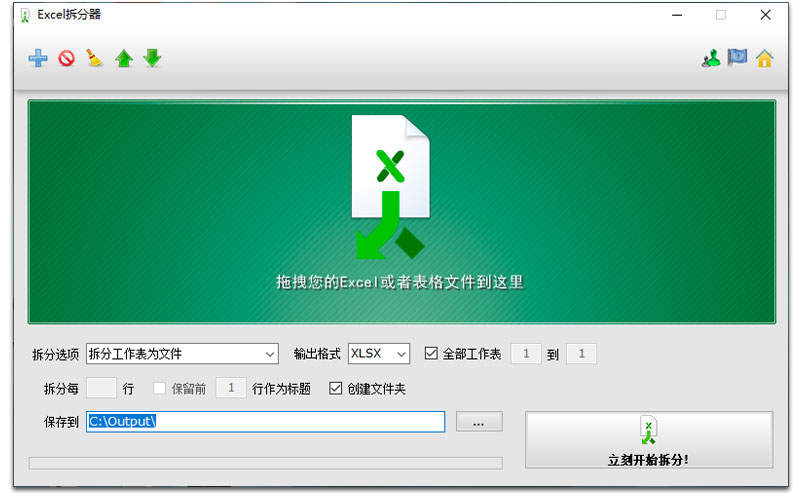Open the 拆分选项 dropdown
800x500 pixels.
click(182, 354)
